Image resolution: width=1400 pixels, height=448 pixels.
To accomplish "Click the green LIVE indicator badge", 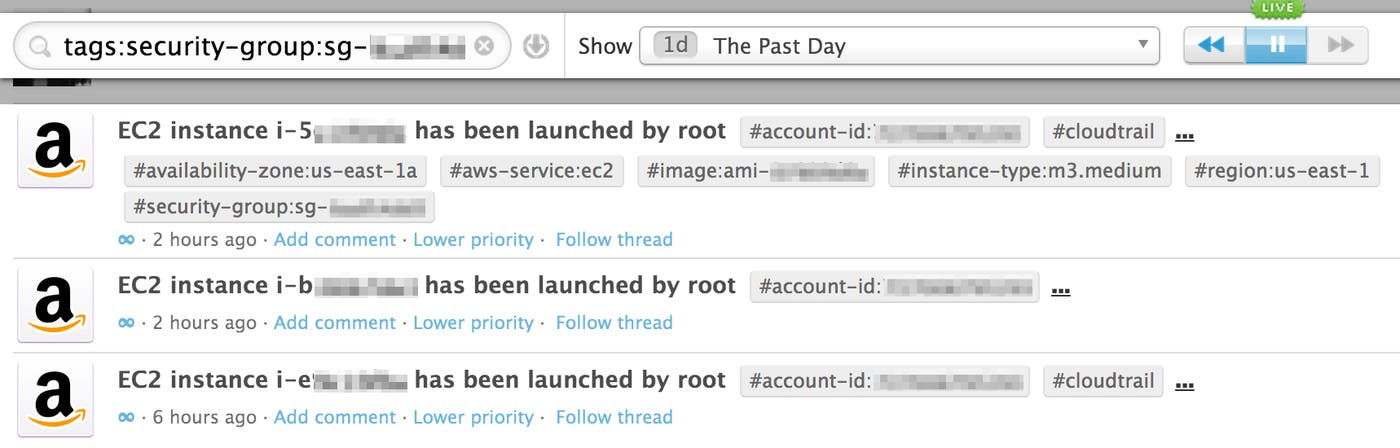I will [x=1277, y=8].
